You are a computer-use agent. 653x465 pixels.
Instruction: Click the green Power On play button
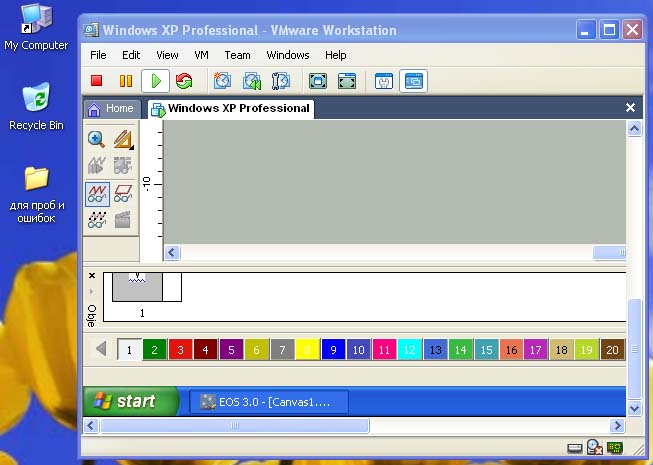[155, 81]
